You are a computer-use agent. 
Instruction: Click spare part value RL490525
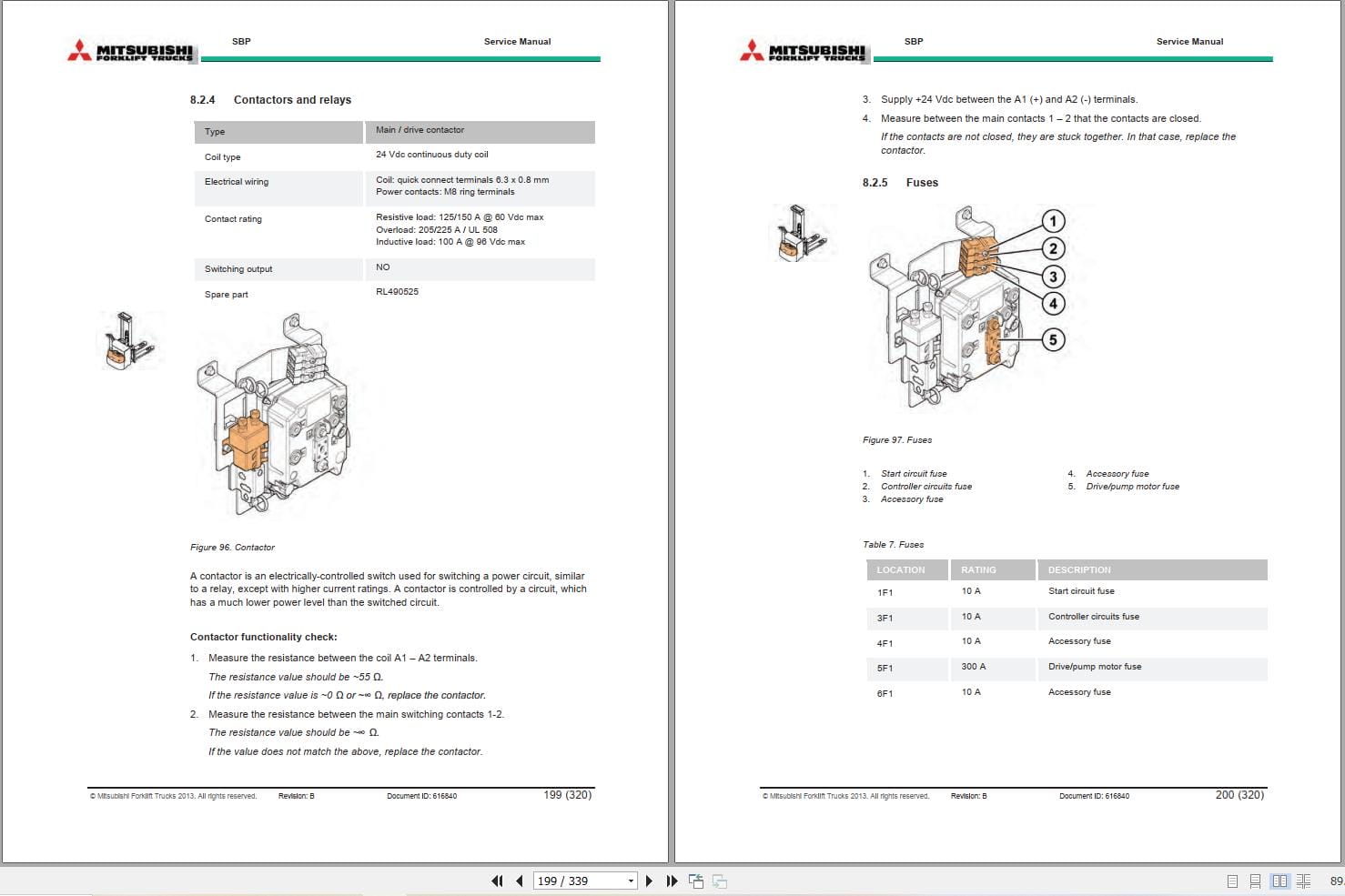pos(397,292)
